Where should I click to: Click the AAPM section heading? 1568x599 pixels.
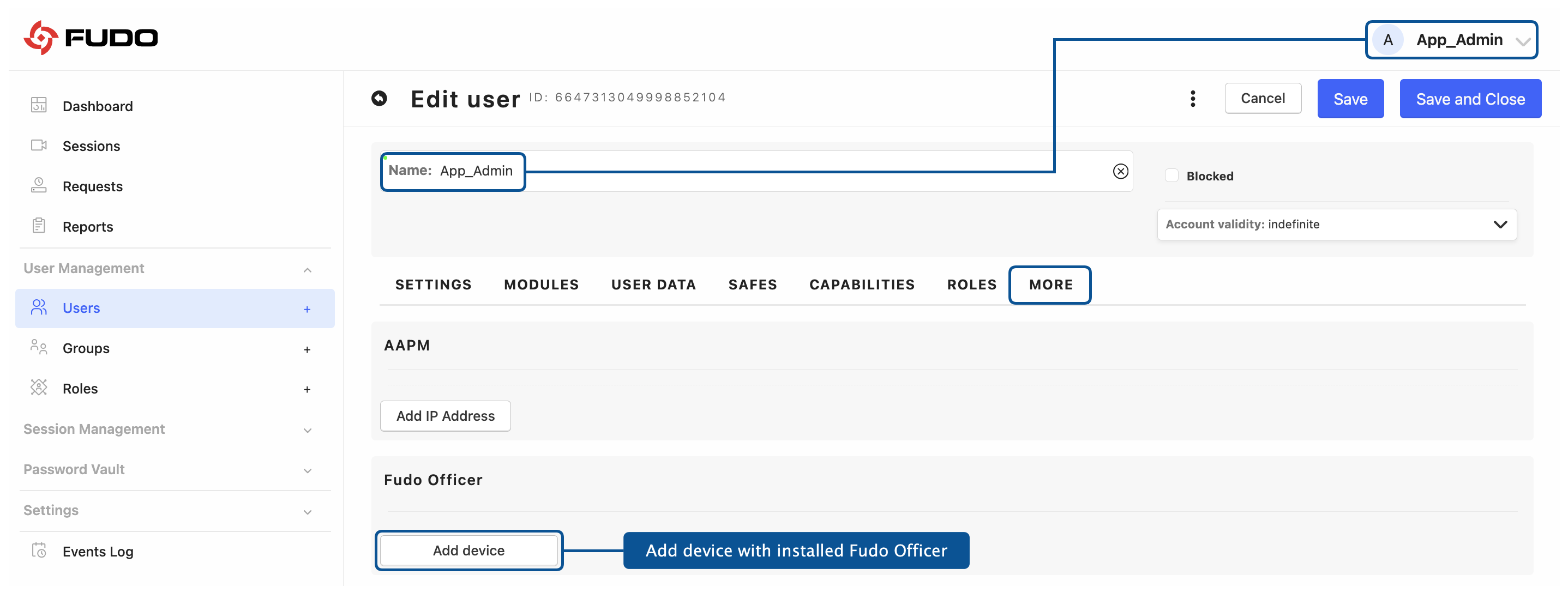[407, 346]
